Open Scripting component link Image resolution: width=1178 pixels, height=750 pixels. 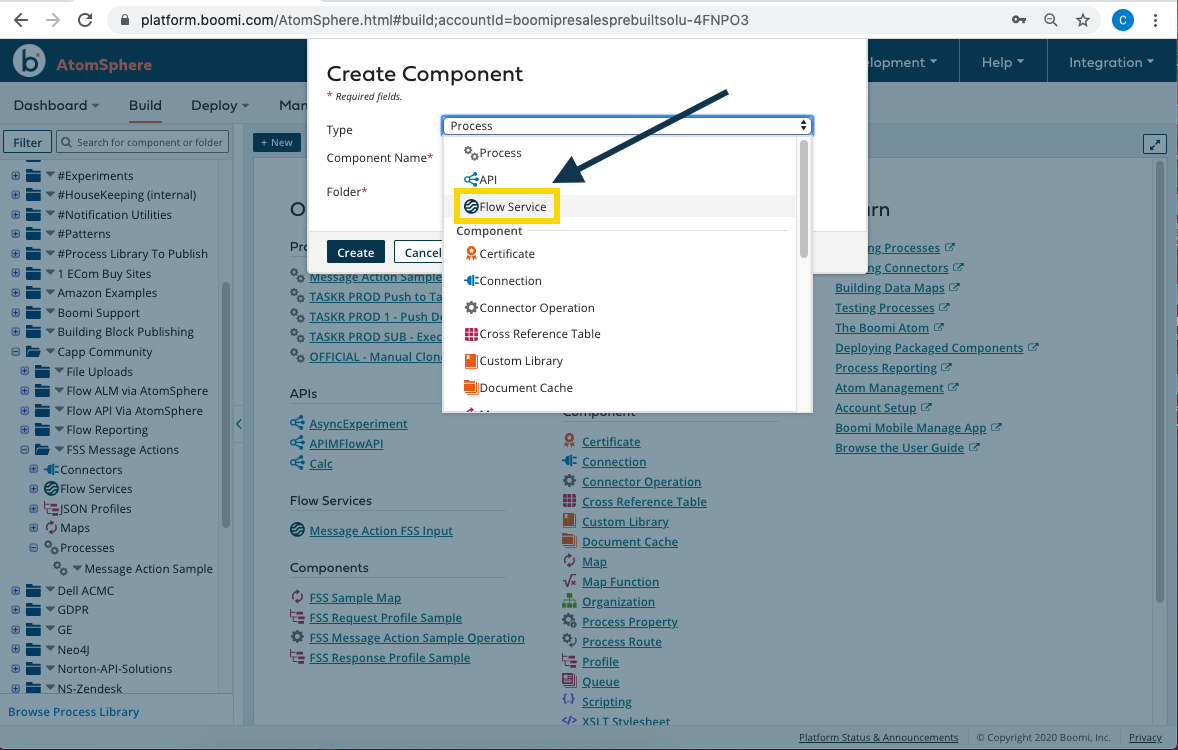606,701
